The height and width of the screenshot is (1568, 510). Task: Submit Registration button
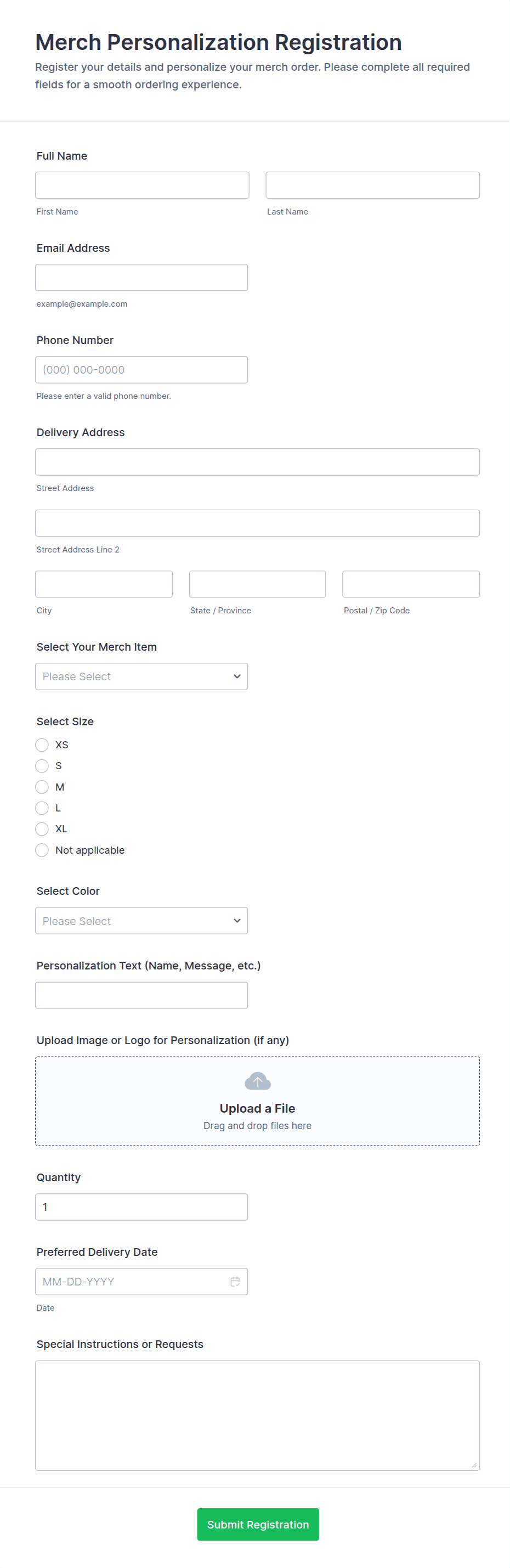click(x=258, y=1524)
